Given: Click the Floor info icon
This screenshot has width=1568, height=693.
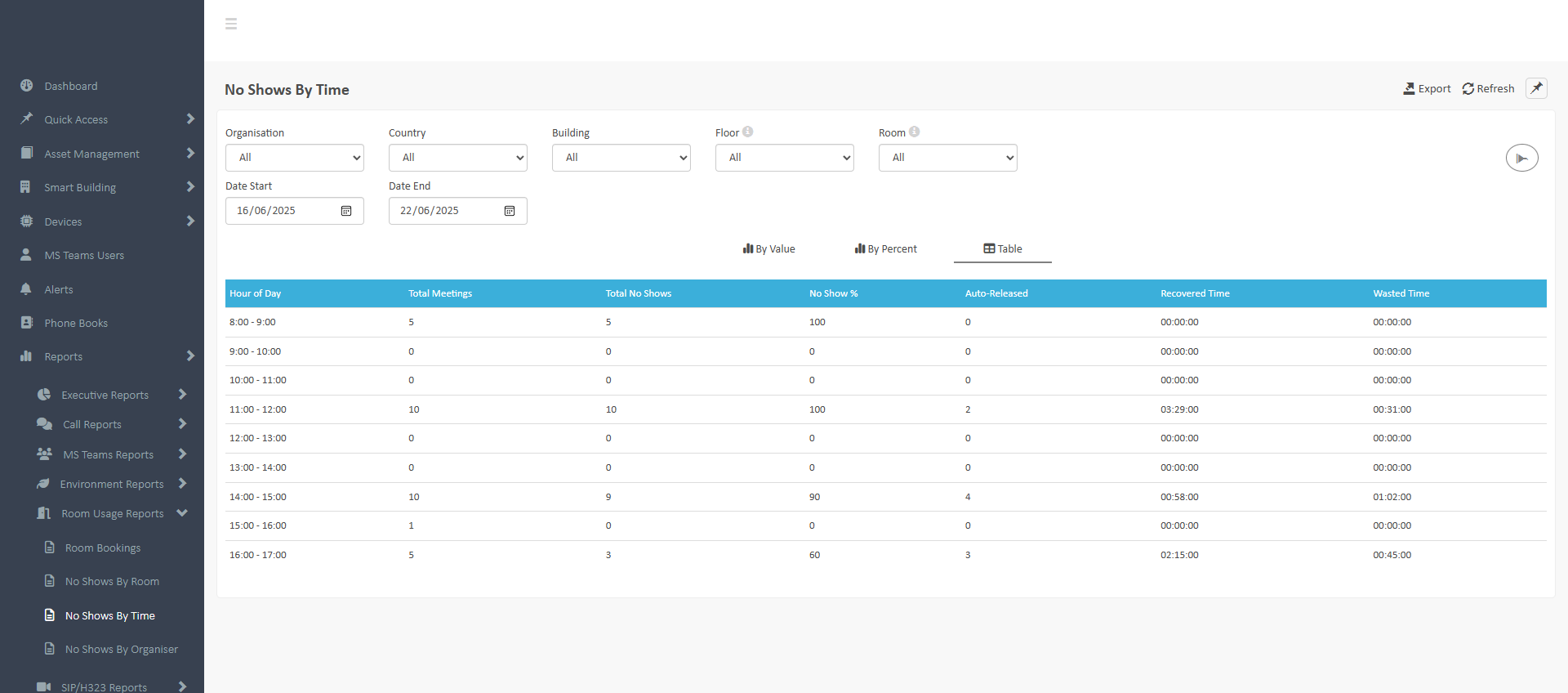Looking at the screenshot, I should coord(748,132).
